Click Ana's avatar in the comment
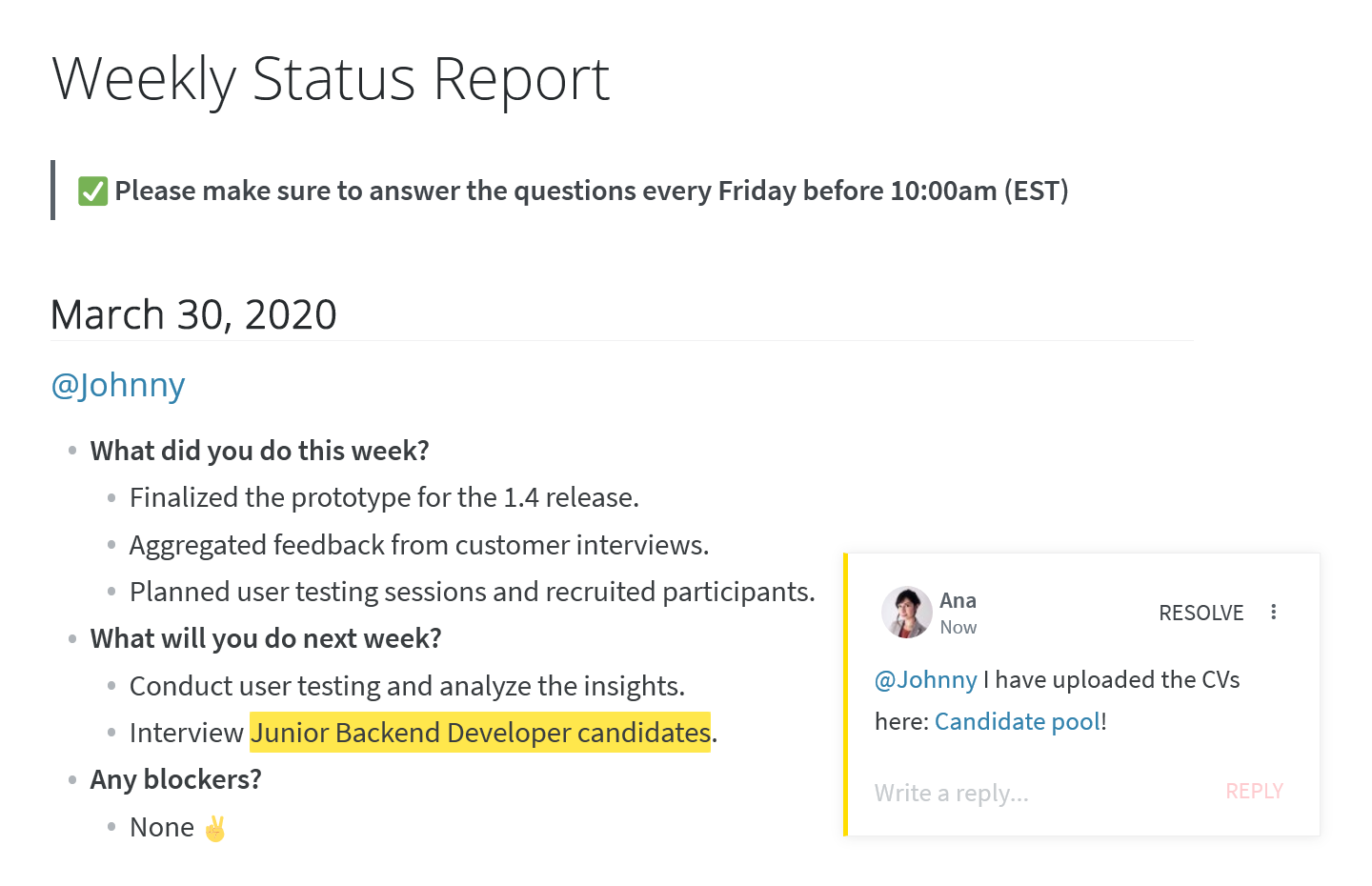 pyautogui.click(x=906, y=613)
